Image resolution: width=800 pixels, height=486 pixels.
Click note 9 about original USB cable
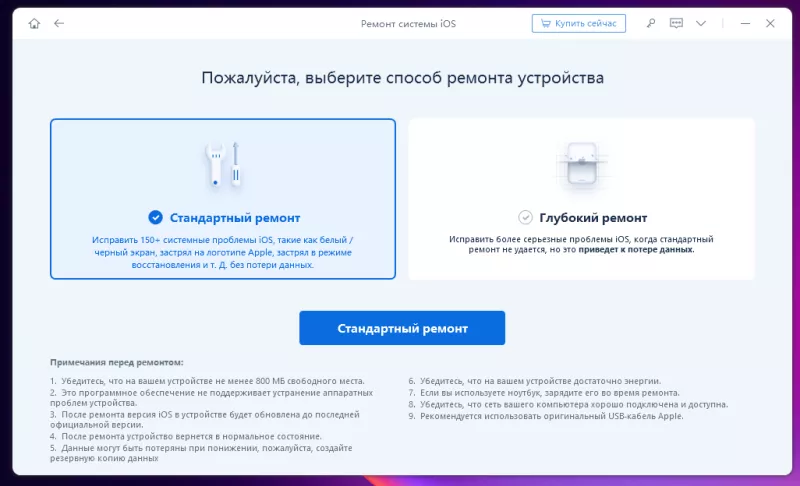(x=545, y=416)
